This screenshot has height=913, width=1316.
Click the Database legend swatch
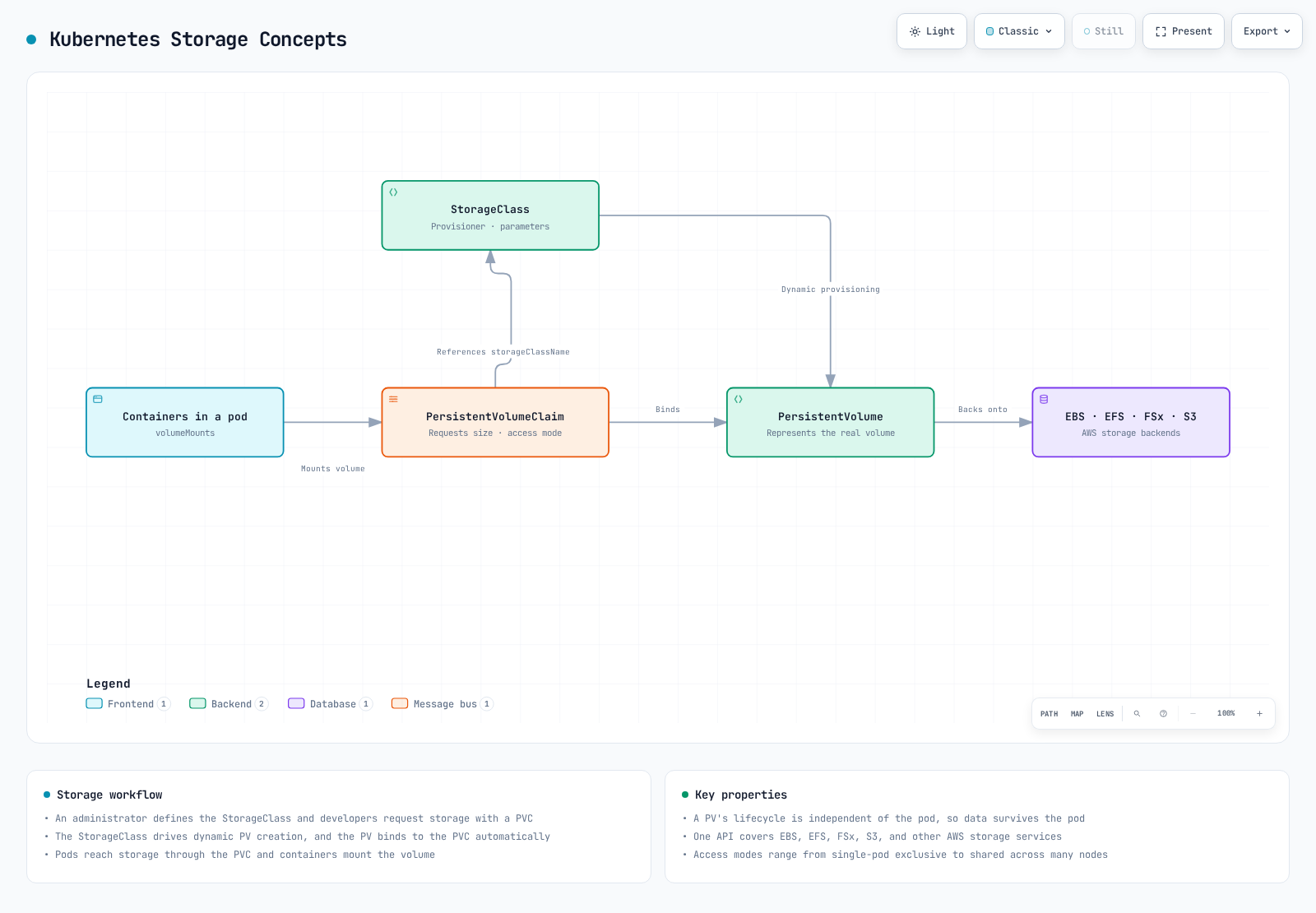click(x=296, y=703)
